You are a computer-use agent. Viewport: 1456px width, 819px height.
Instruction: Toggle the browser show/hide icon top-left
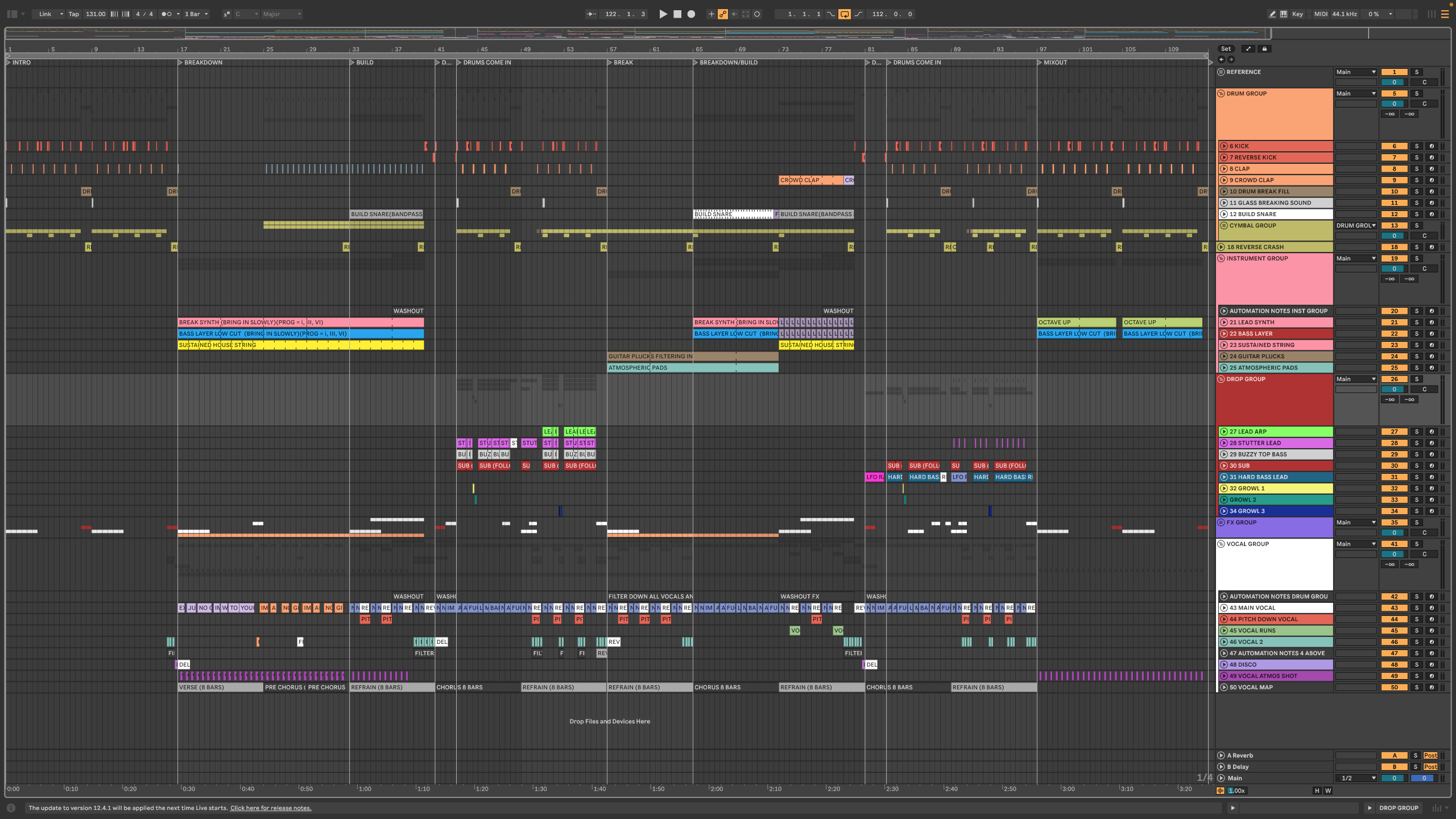coord(12,14)
